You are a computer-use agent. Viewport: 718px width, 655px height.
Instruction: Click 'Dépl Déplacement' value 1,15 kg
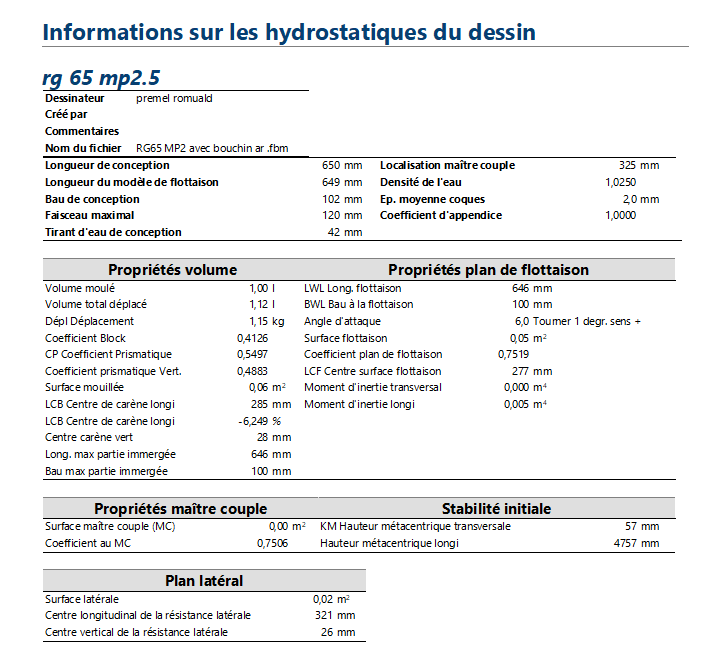267,322
